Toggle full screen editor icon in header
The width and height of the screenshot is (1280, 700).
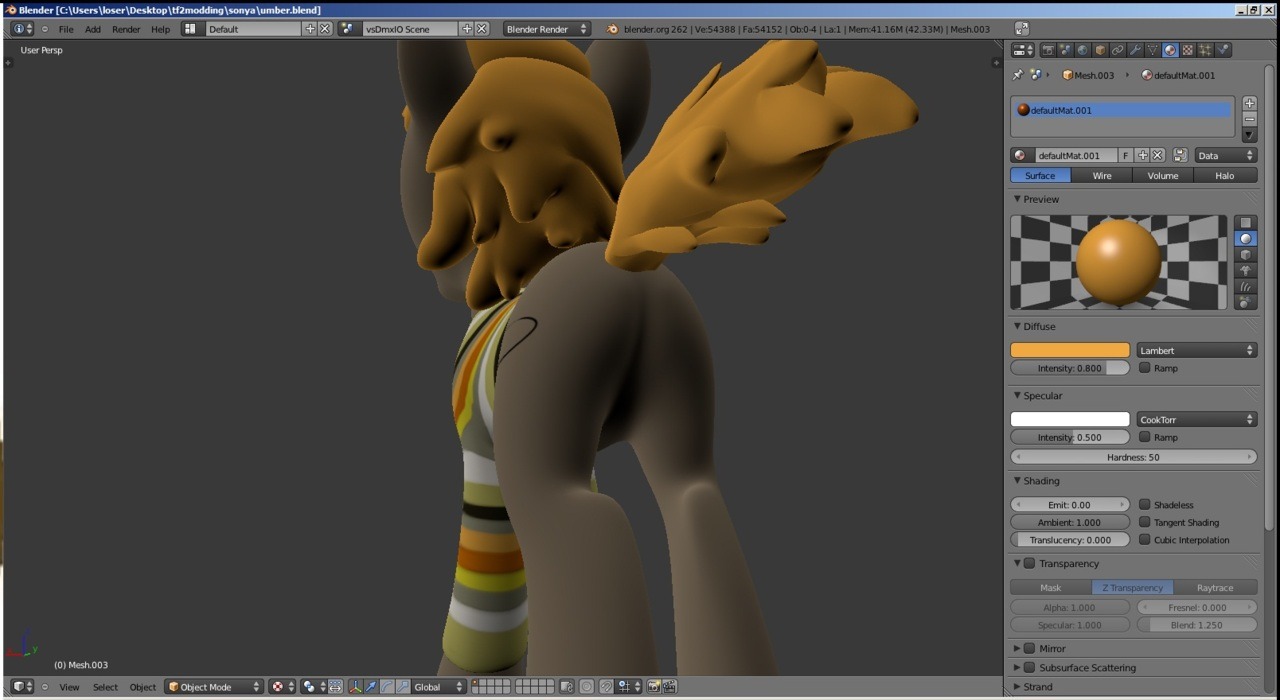1021,29
